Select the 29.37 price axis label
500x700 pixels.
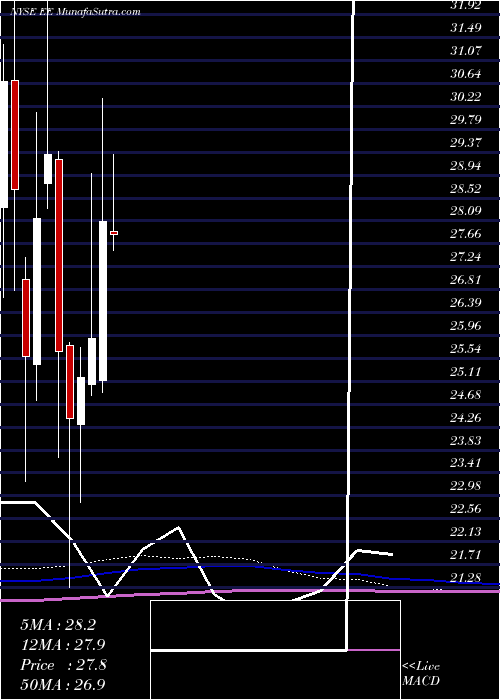coord(467,142)
